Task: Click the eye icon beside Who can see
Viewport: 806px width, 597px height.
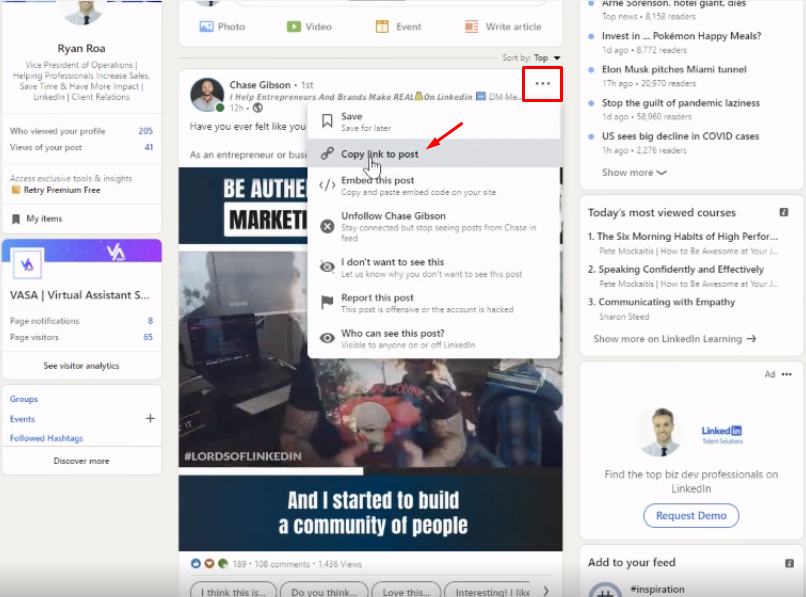Action: 327,338
